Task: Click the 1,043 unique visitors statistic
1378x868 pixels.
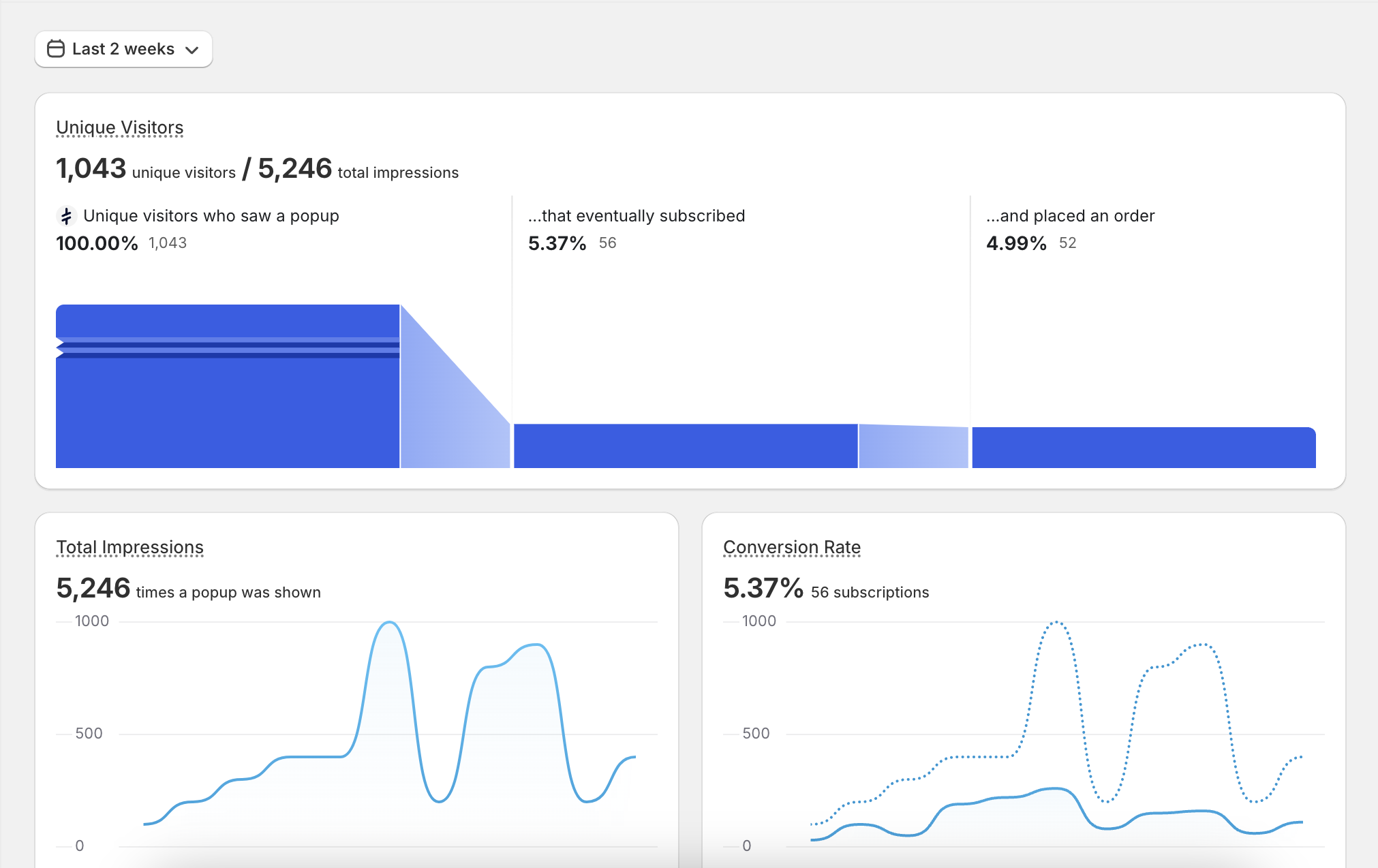Action: coord(91,168)
